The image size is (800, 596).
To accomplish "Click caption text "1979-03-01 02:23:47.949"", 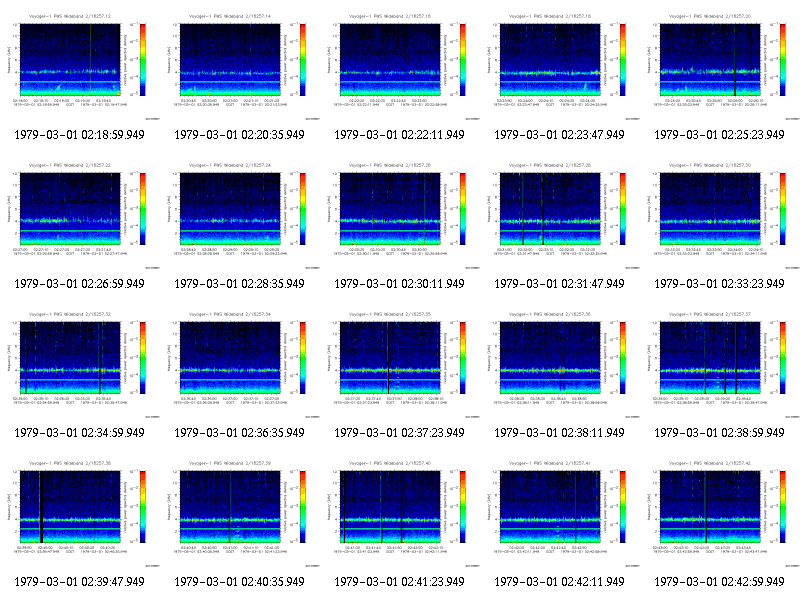I will point(560,135).
